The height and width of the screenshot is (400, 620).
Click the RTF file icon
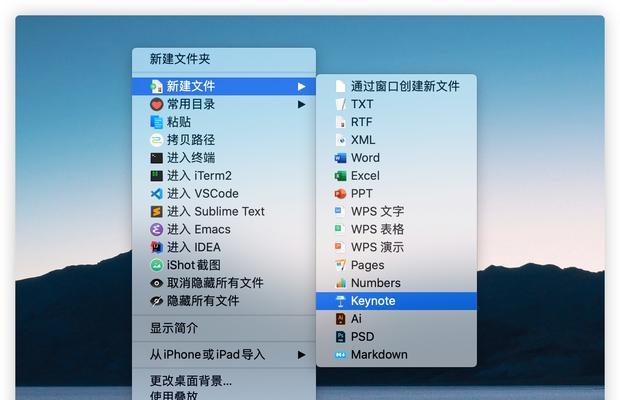(340, 122)
